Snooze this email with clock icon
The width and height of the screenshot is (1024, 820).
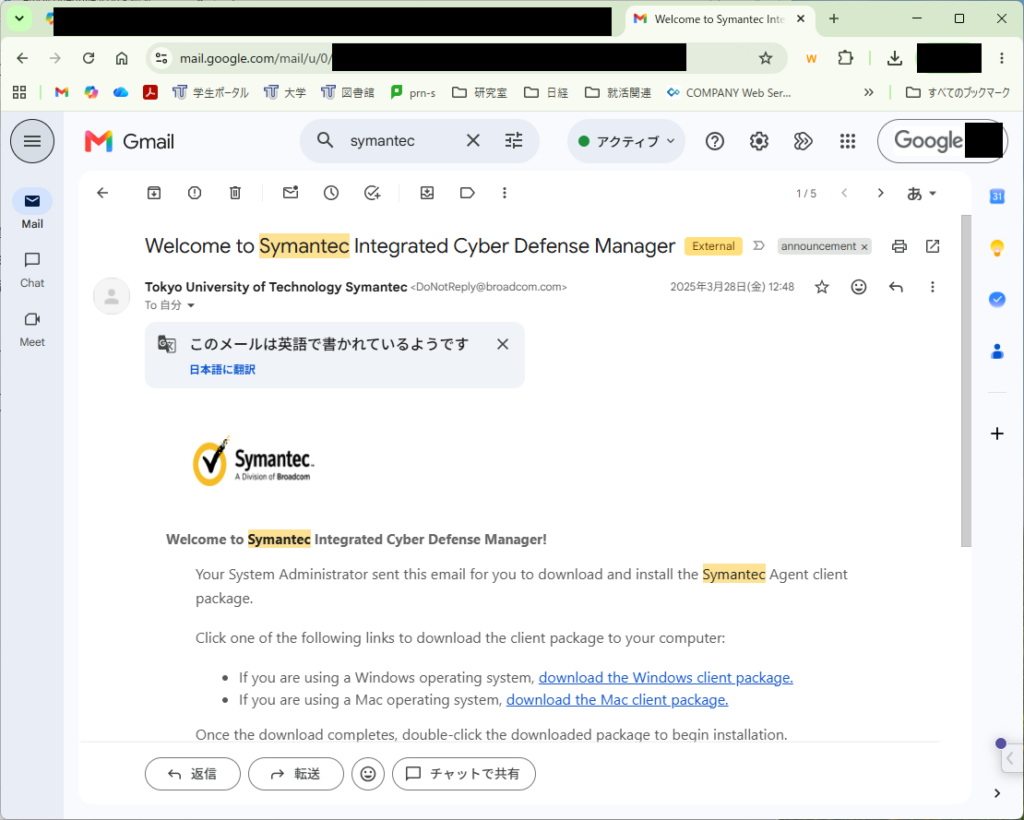[x=331, y=193]
